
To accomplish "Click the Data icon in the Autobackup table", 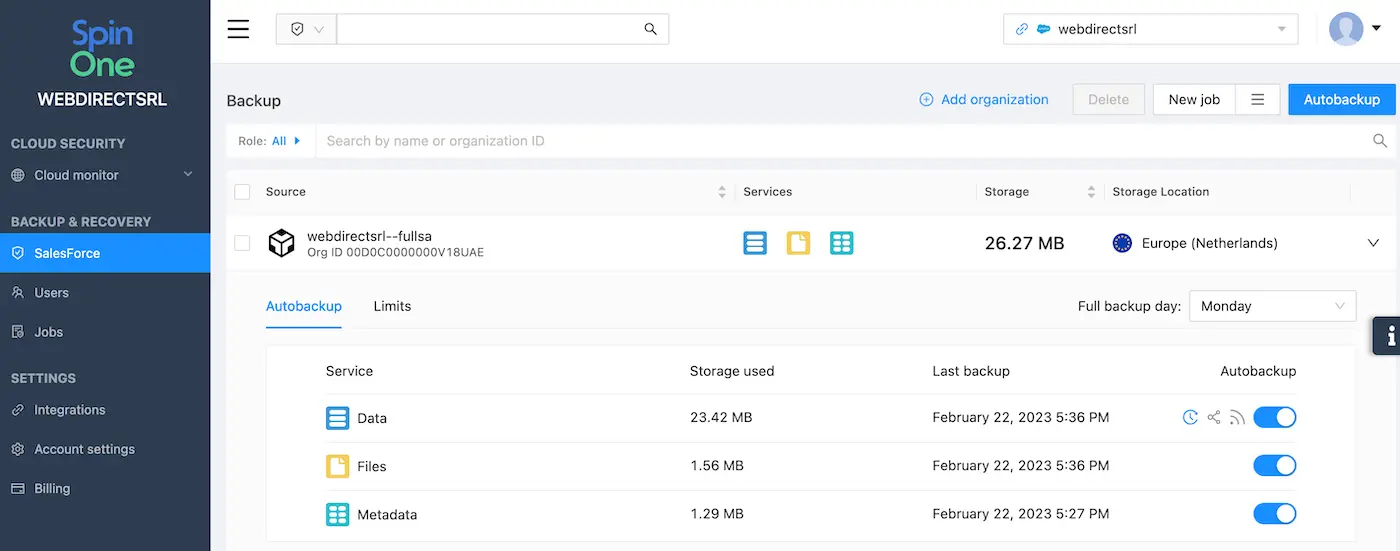I will click(338, 418).
